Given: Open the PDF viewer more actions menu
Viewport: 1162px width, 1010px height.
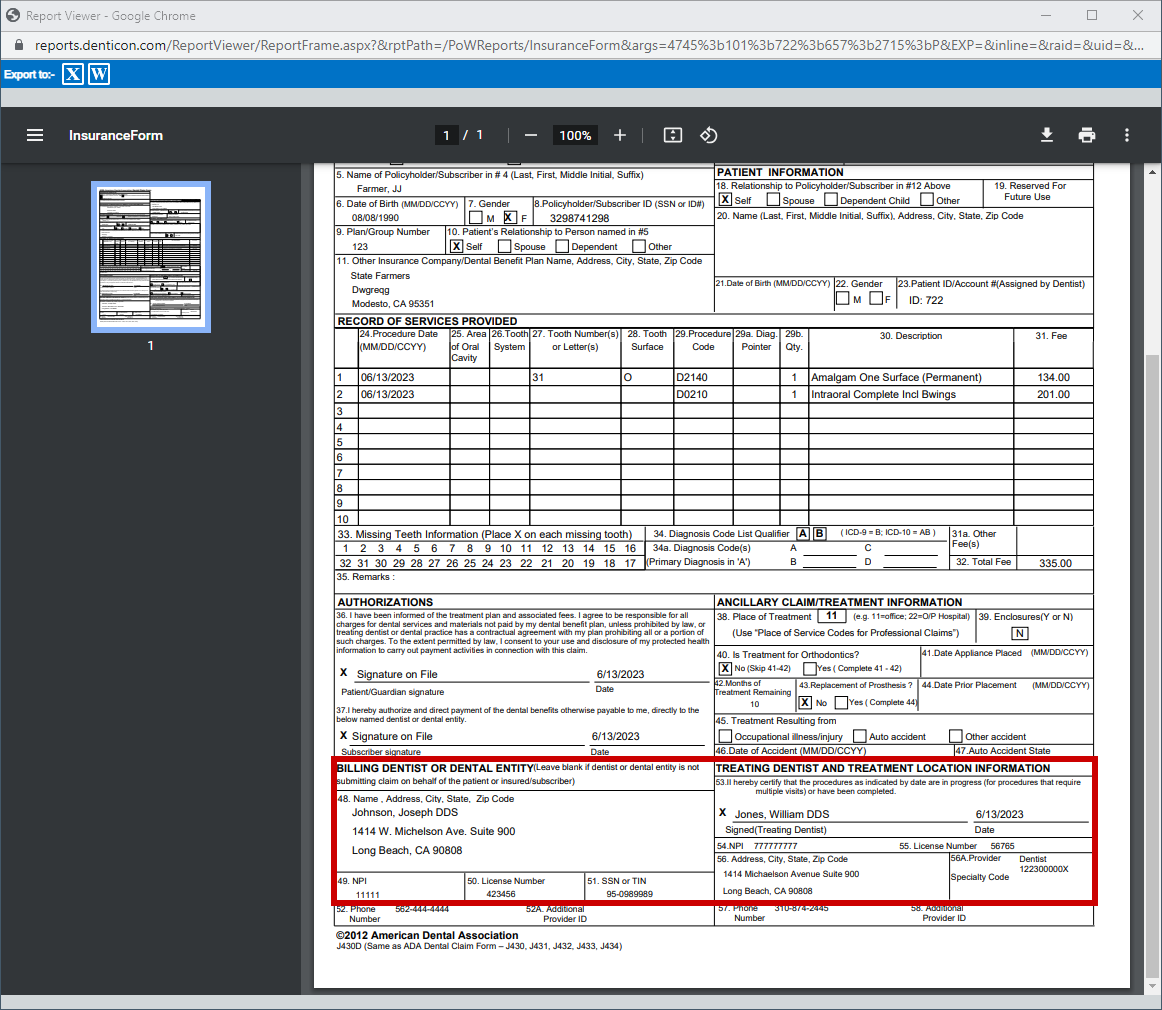Looking at the screenshot, I should click(1127, 135).
